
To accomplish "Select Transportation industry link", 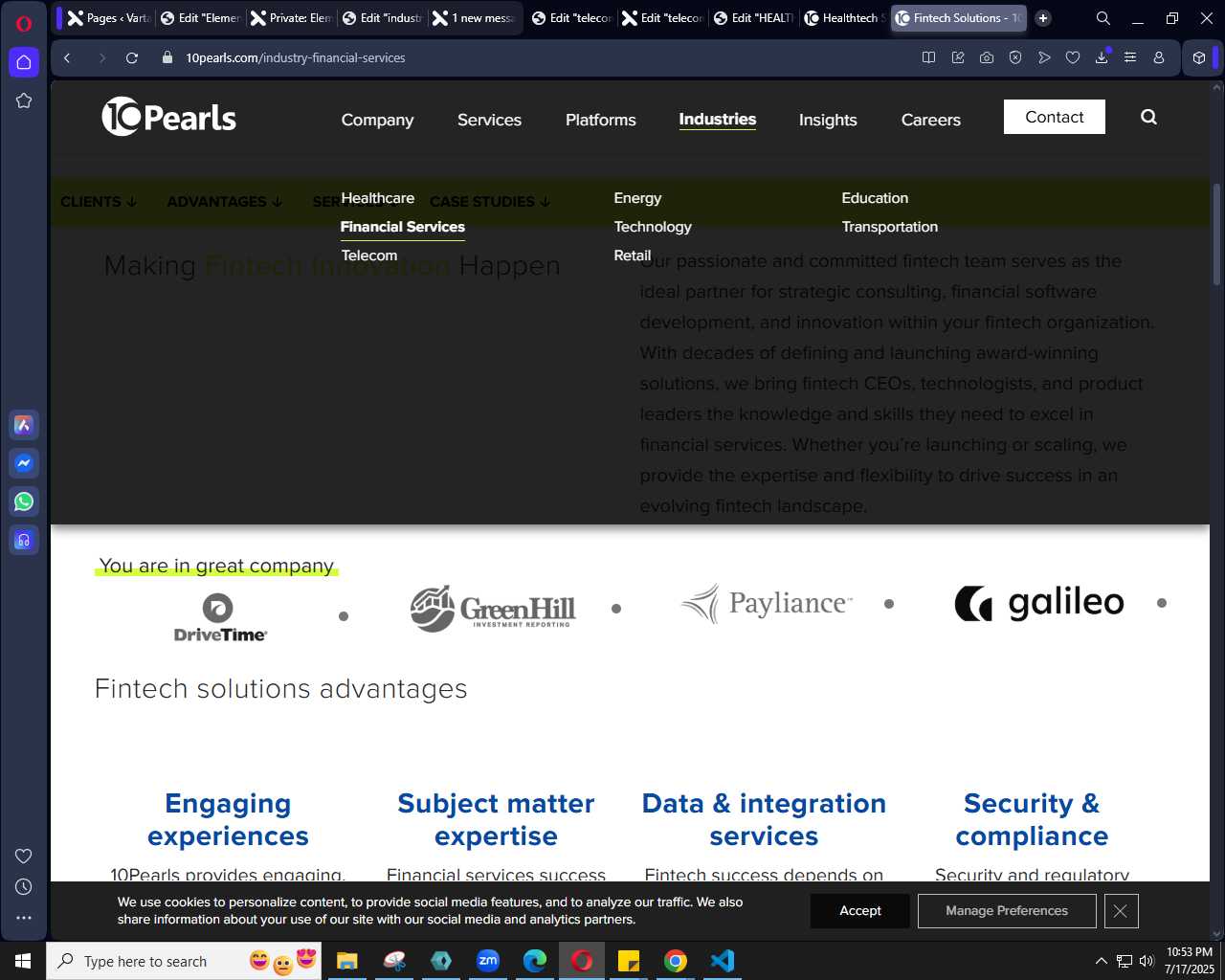I will tap(890, 227).
